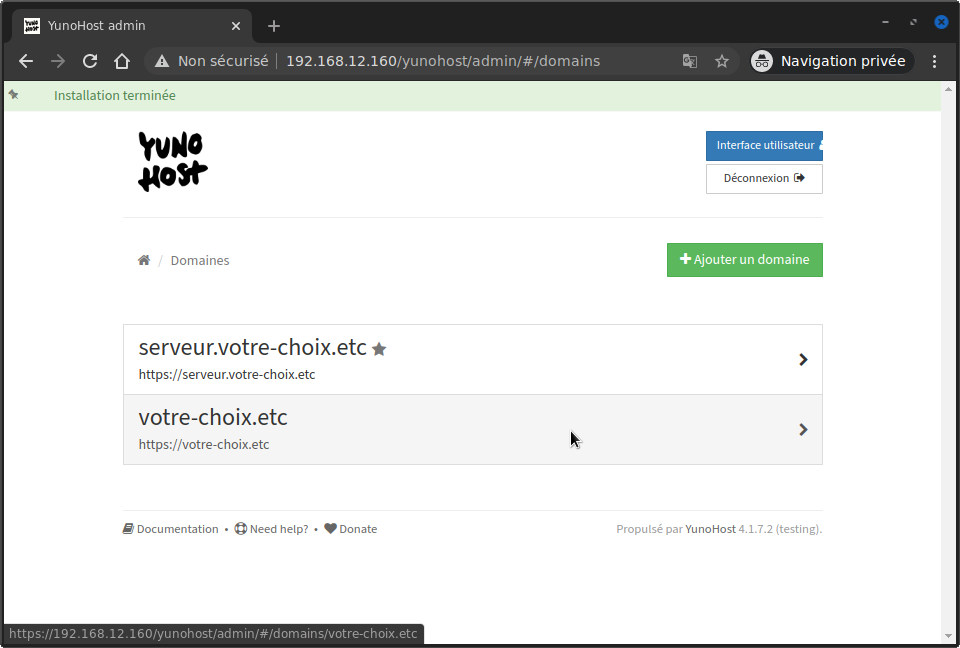Click the main domain star icon
The height and width of the screenshot is (648, 960).
379,349
